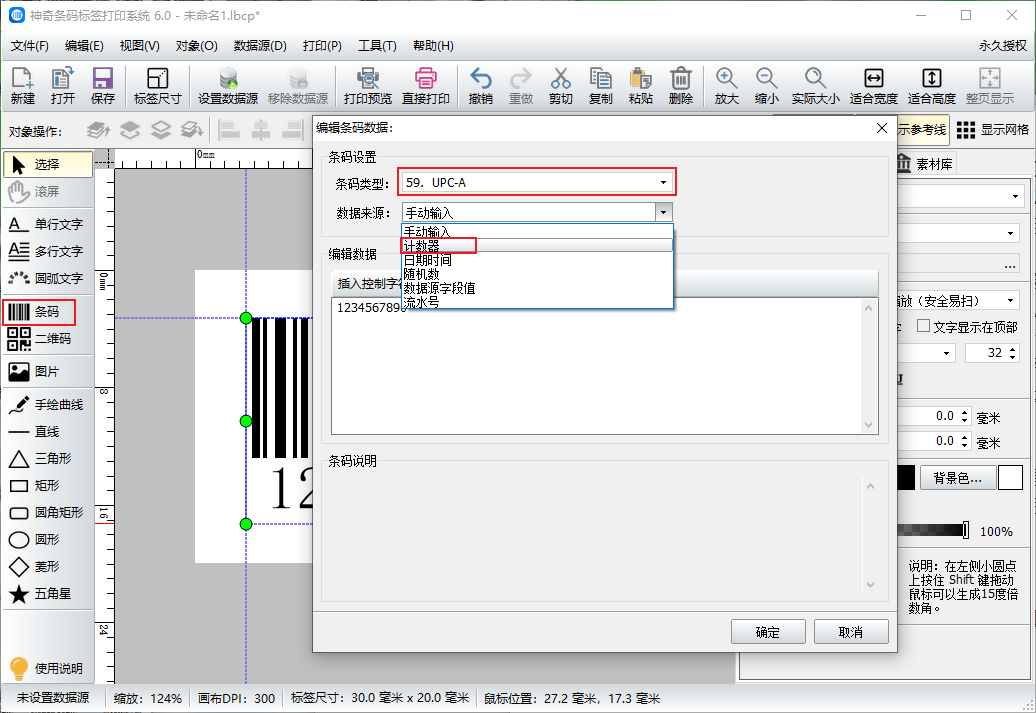Image resolution: width=1036 pixels, height=713 pixels.
Task: Collapse the 数据来源 dropdown via its arrow
Action: (x=663, y=212)
